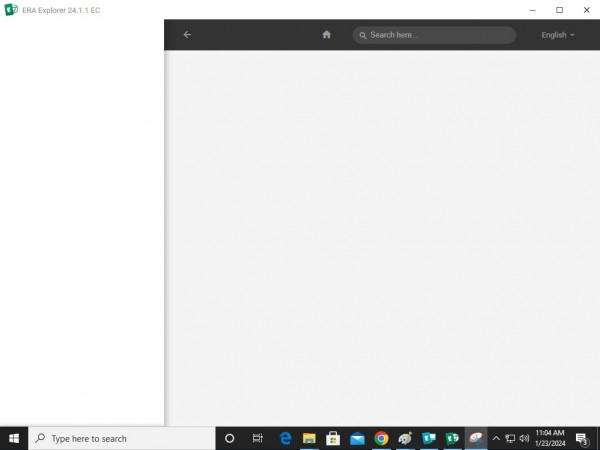The width and height of the screenshot is (600, 450).
Task: Open the English language dropdown
Action: 557,35
